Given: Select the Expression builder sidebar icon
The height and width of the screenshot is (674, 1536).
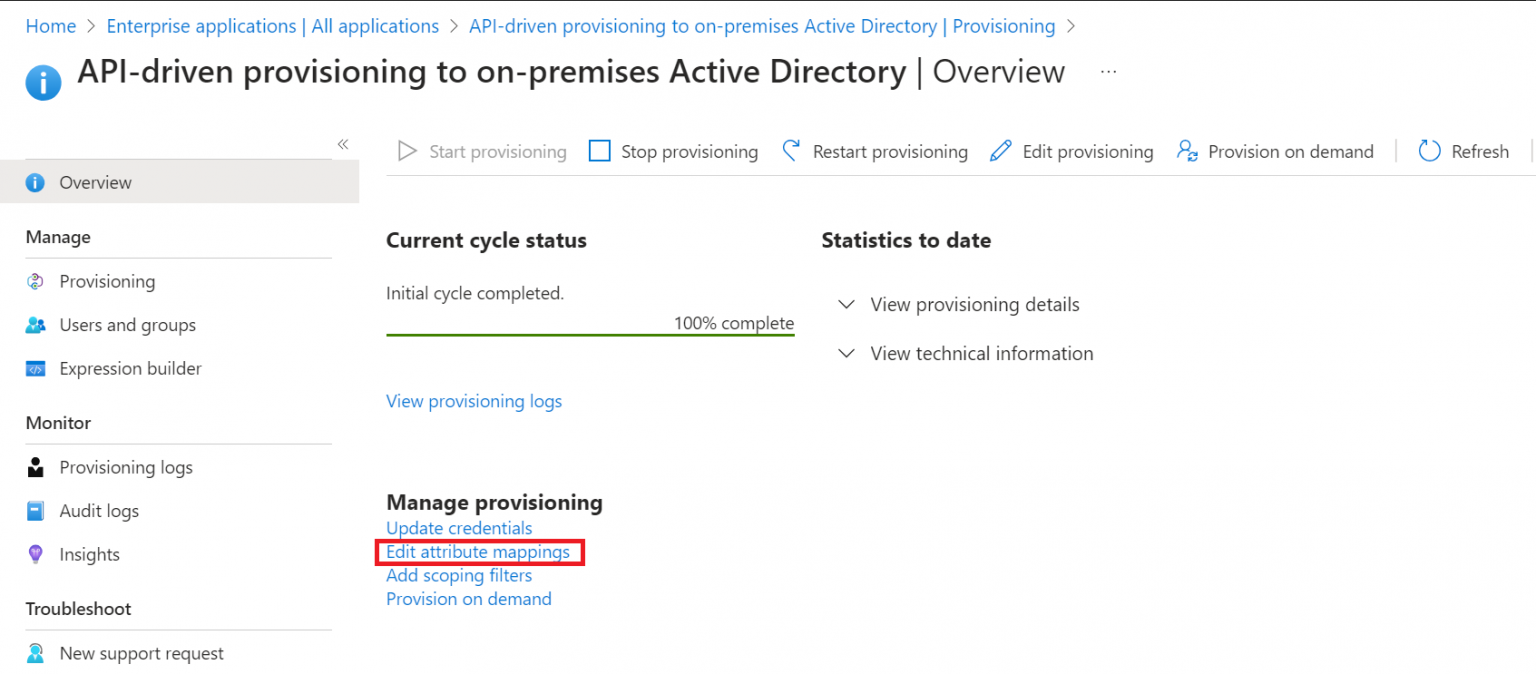Looking at the screenshot, I should (x=35, y=368).
